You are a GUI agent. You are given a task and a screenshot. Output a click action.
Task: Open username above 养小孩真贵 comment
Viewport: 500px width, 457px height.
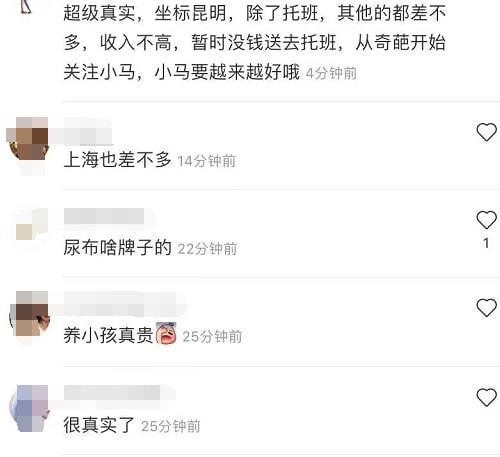[x=125, y=304]
